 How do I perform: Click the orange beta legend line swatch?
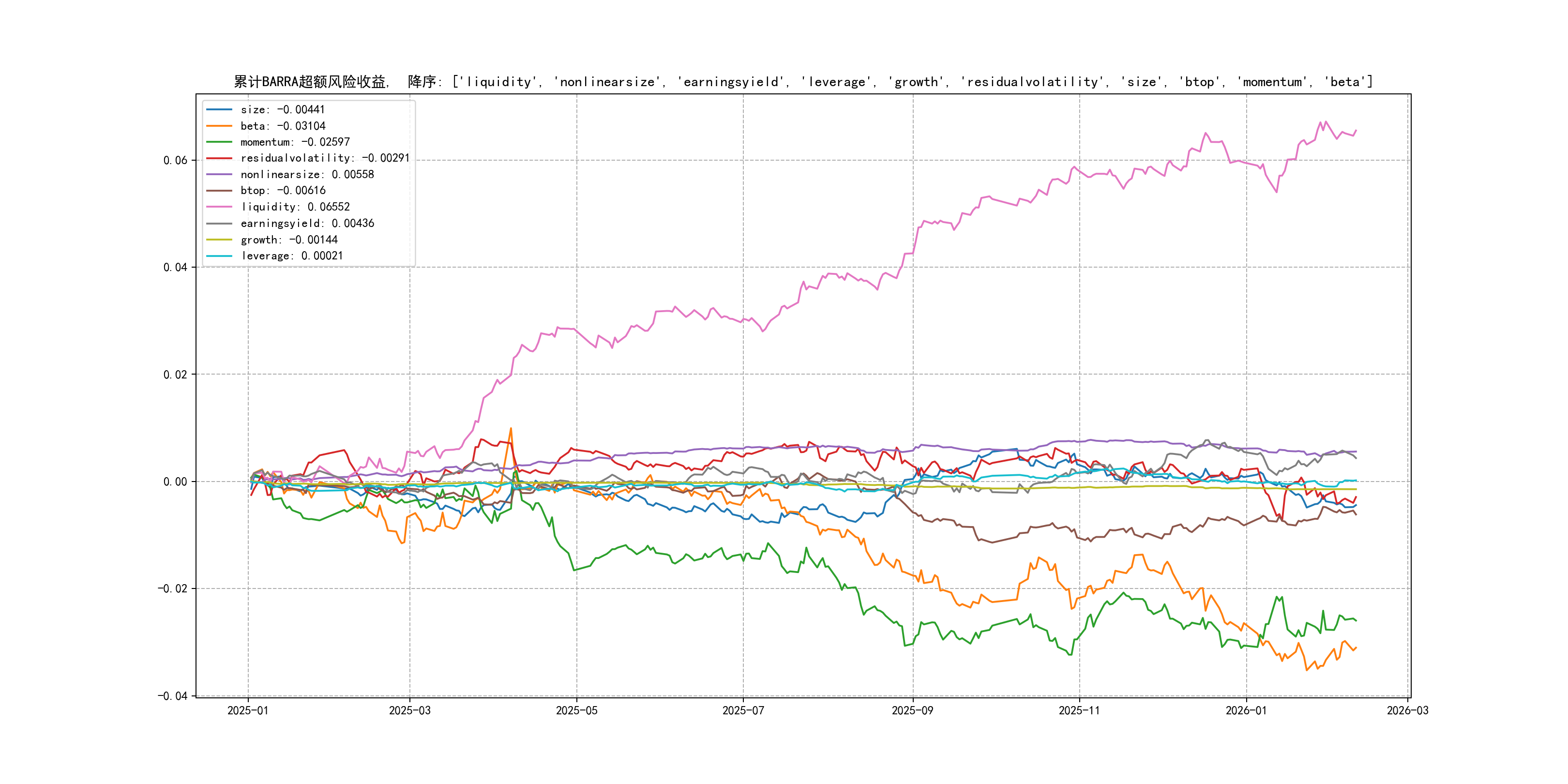pyautogui.click(x=219, y=126)
